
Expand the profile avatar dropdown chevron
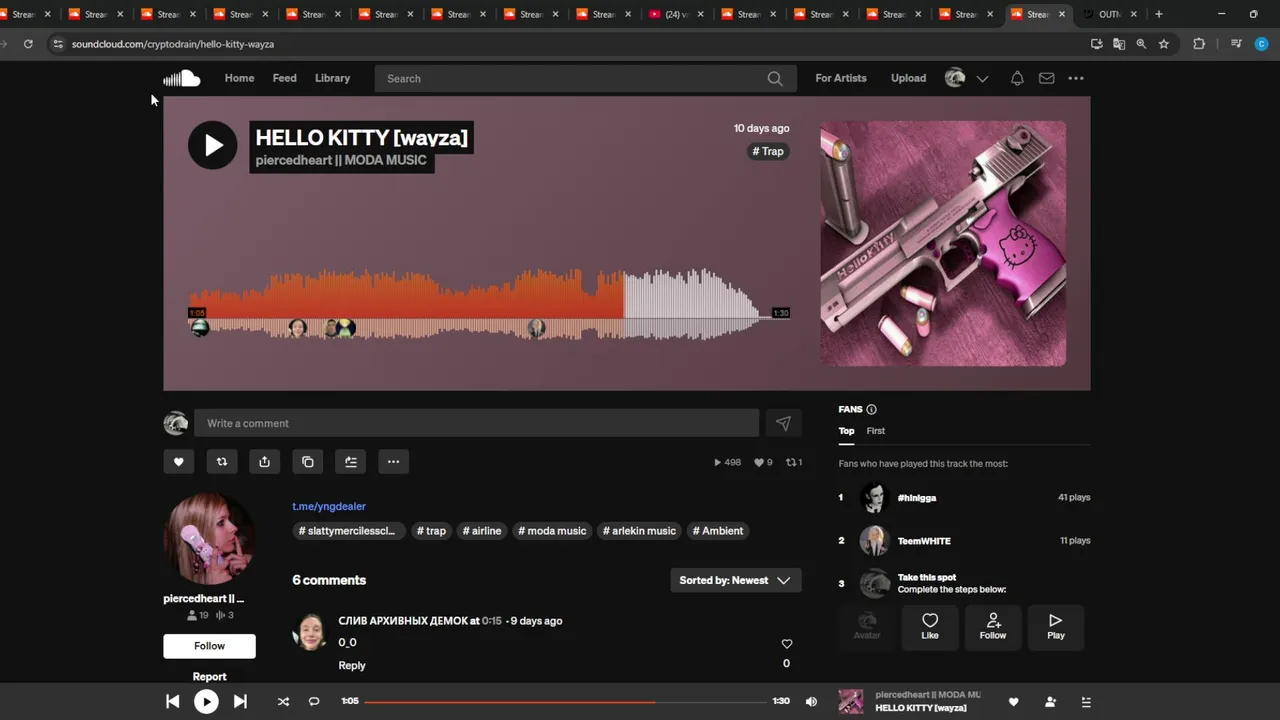[x=982, y=78]
